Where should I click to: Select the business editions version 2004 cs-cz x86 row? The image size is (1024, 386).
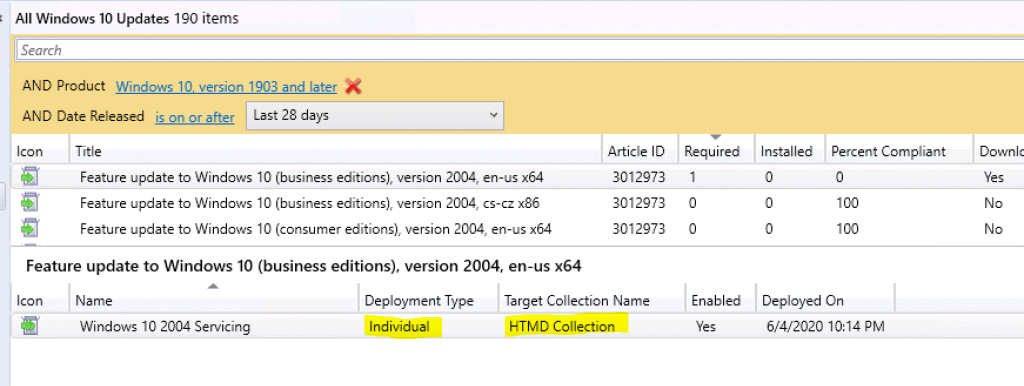[x=518, y=203]
